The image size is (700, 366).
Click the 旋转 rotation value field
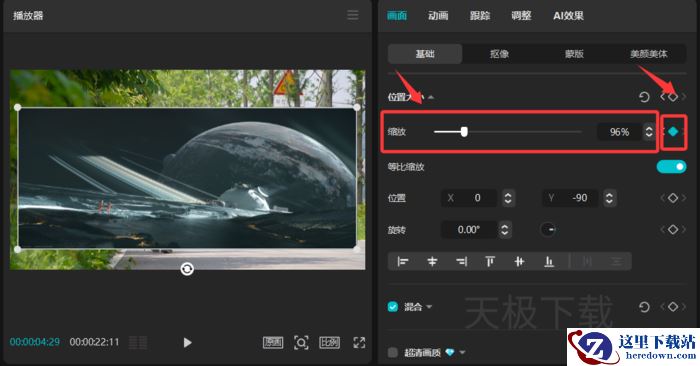(x=469, y=229)
